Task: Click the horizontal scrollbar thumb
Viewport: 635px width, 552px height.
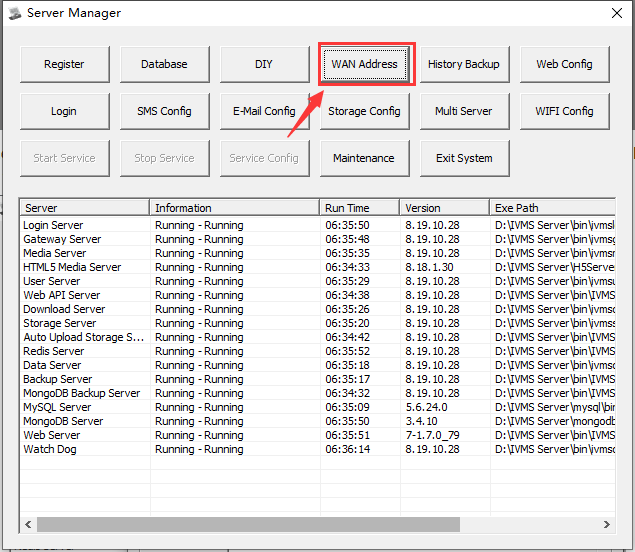Action: [x=248, y=525]
